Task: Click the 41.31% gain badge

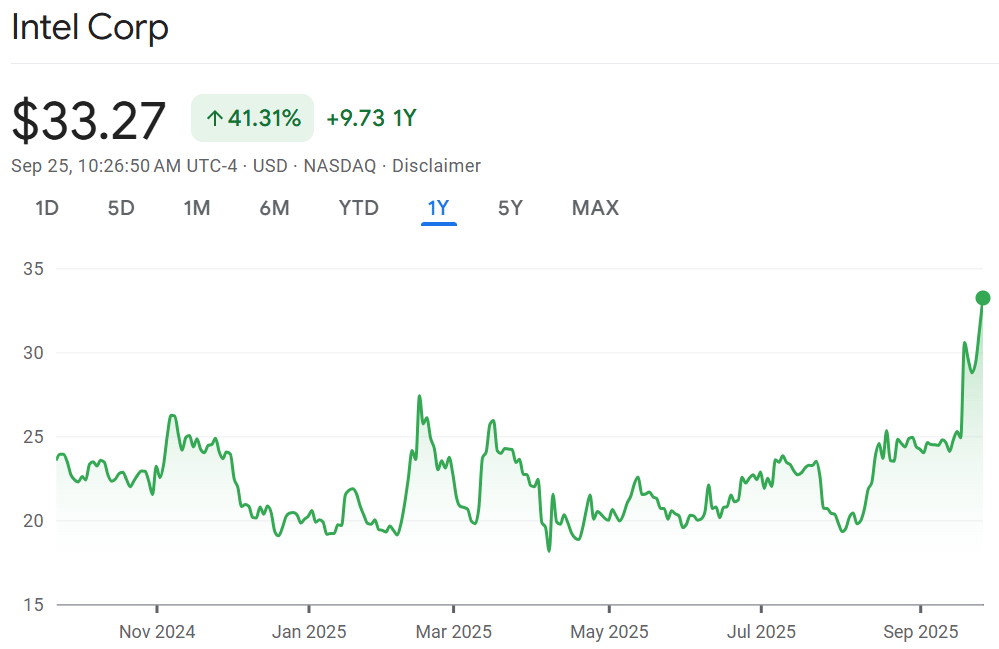Action: (x=252, y=118)
